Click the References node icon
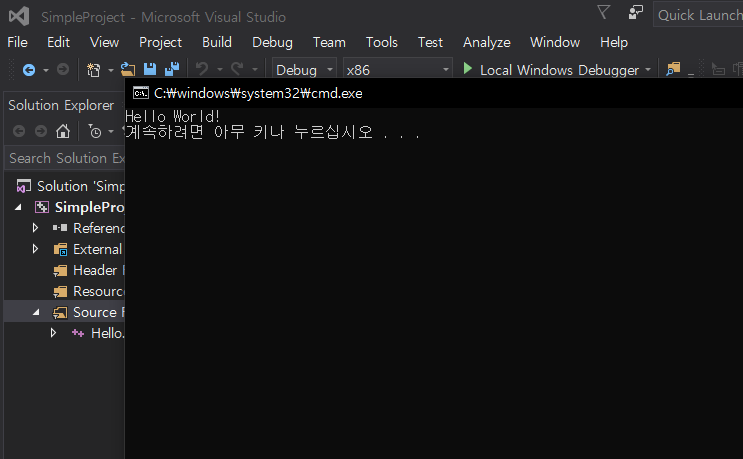This screenshot has height=459, width=743. (x=60, y=228)
